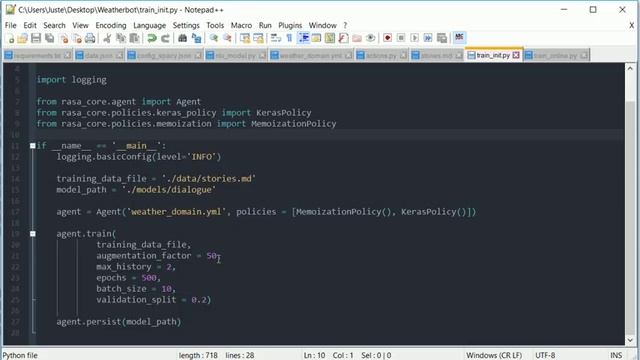Save the current file with the floppy icon
This screenshot has width=640, height=360.
point(36,38)
